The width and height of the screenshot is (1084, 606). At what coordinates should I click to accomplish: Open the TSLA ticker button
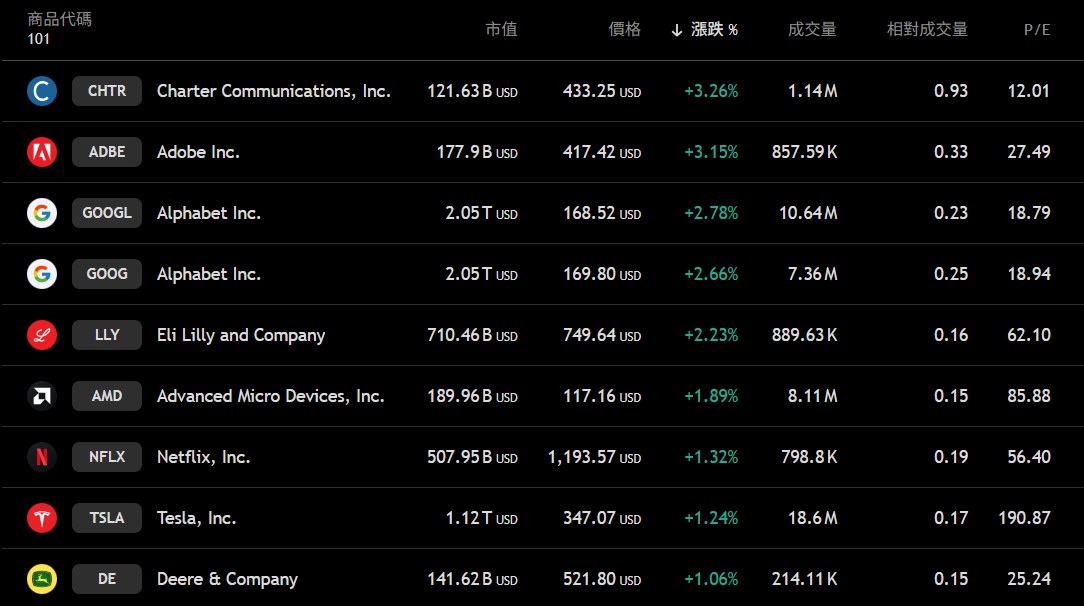[x=107, y=518]
